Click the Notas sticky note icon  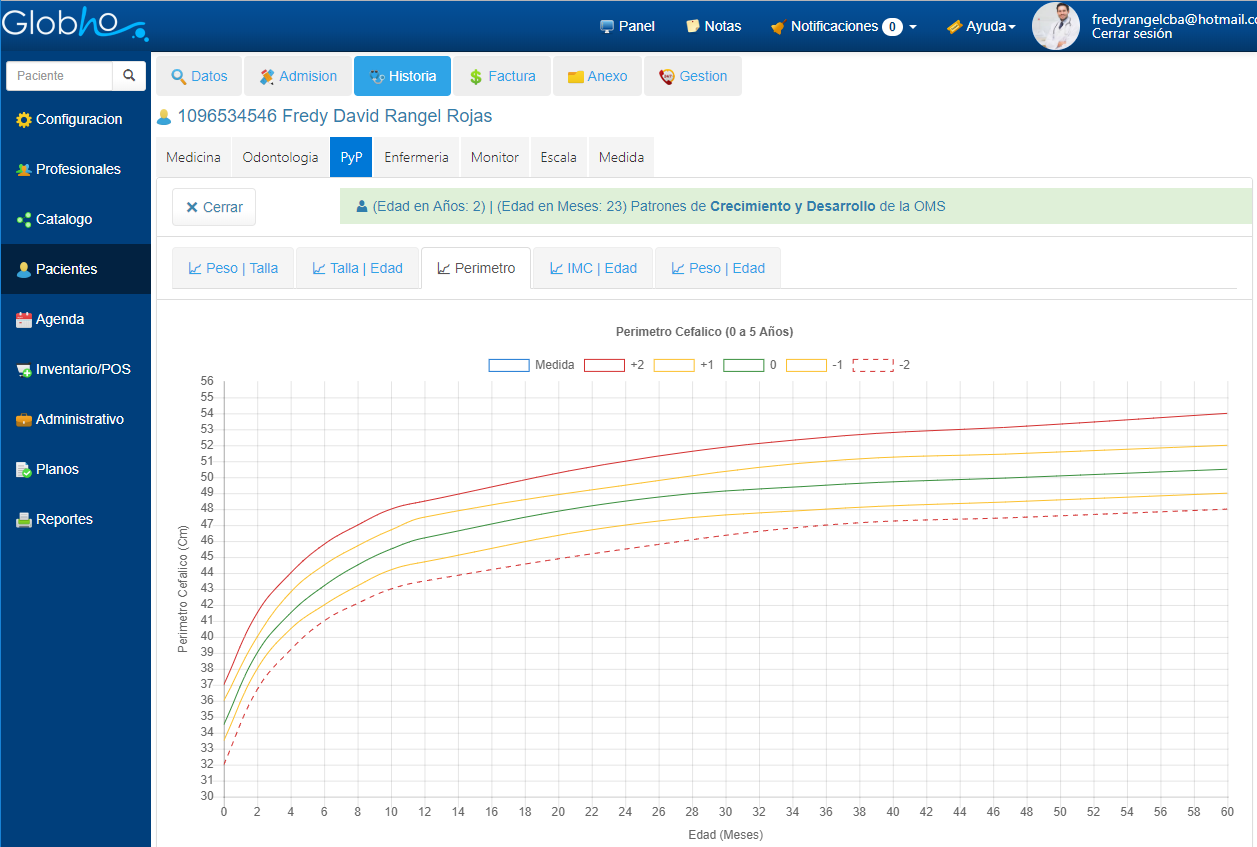coord(693,26)
